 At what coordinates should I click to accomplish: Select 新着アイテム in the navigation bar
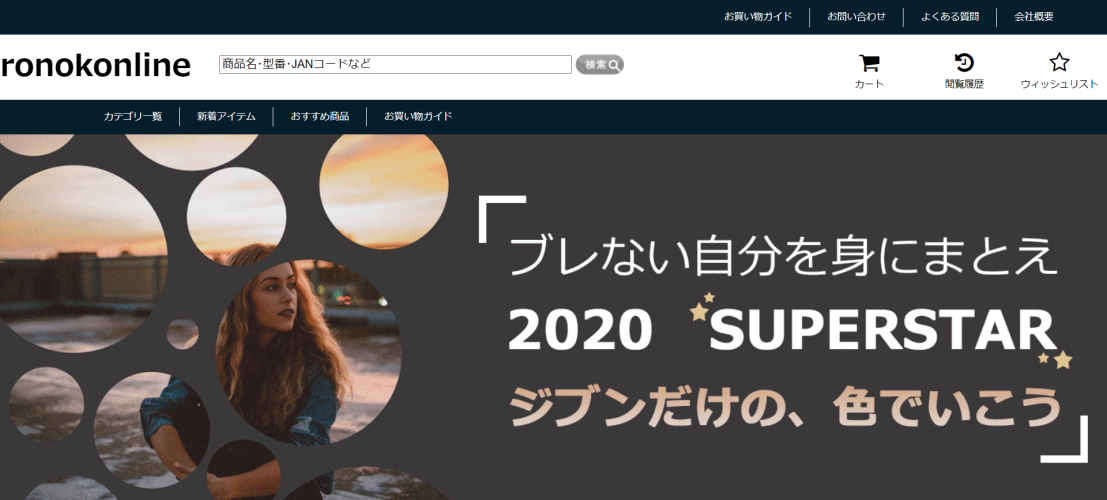[226, 117]
